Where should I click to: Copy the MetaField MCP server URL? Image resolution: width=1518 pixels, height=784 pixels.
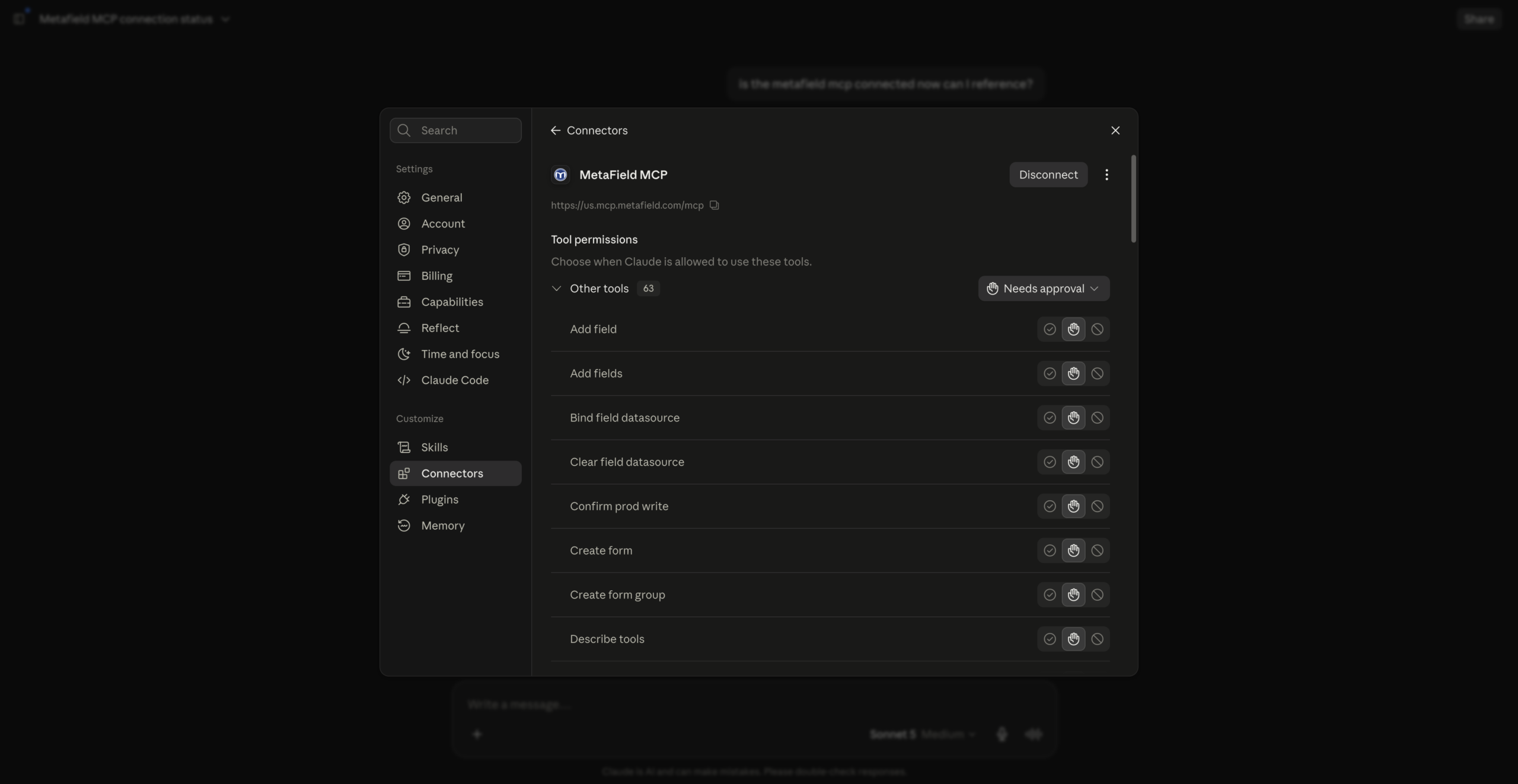click(715, 205)
